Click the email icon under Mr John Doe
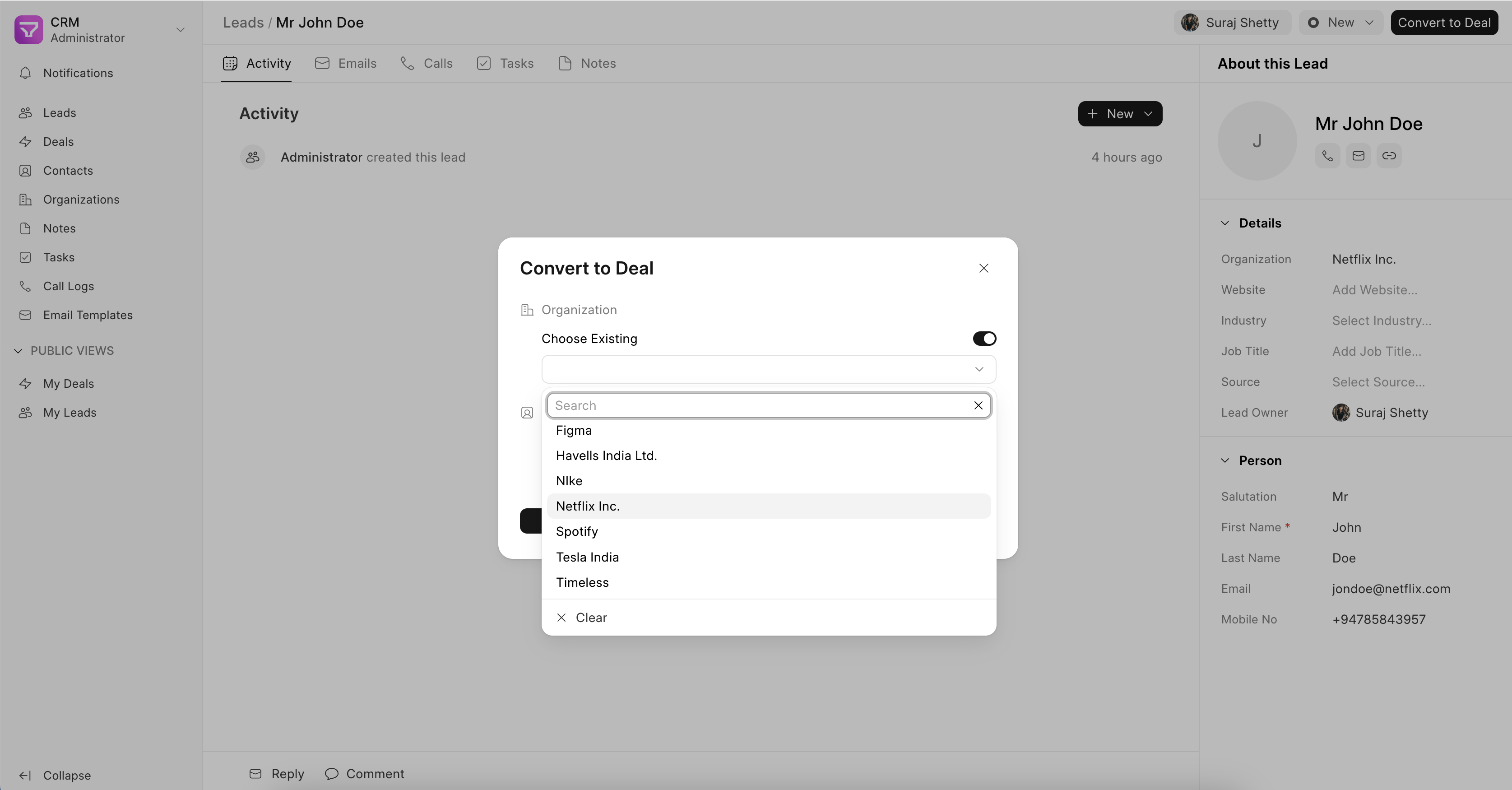The width and height of the screenshot is (1512, 790). 1358,156
